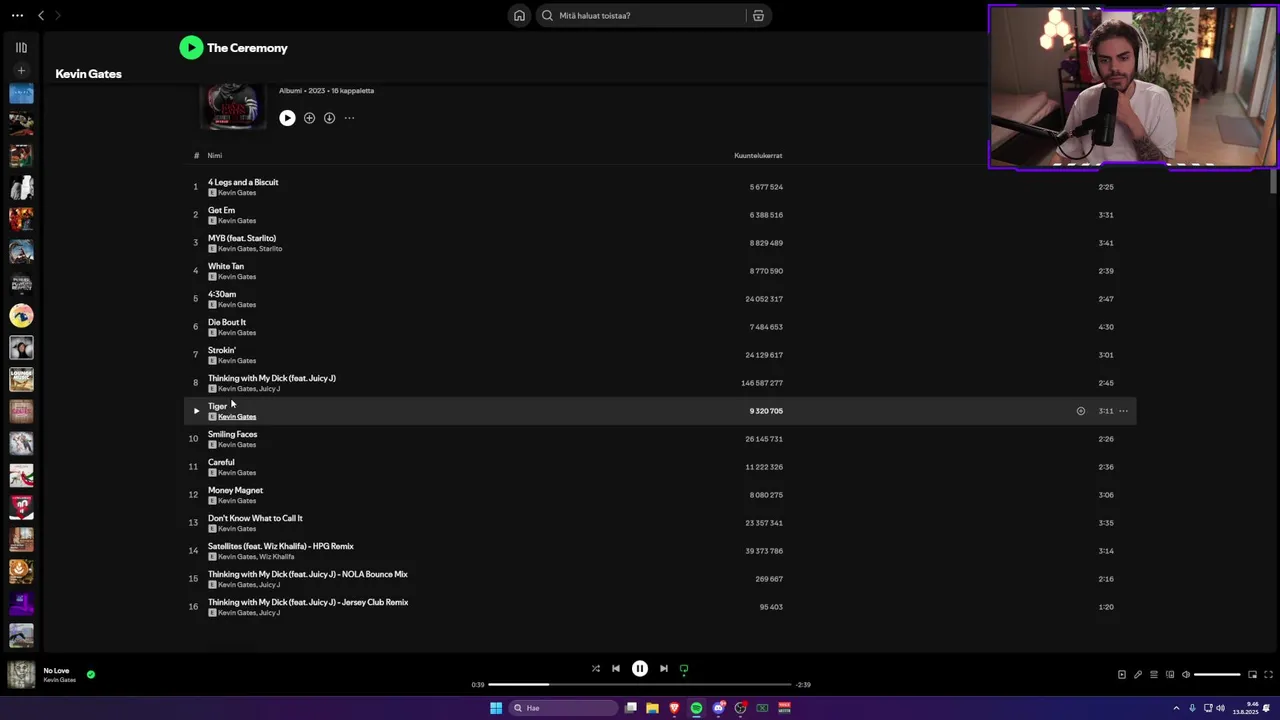Open Spotify Home via house icon
Image resolution: width=1280 pixels, height=720 pixels.
tap(519, 15)
